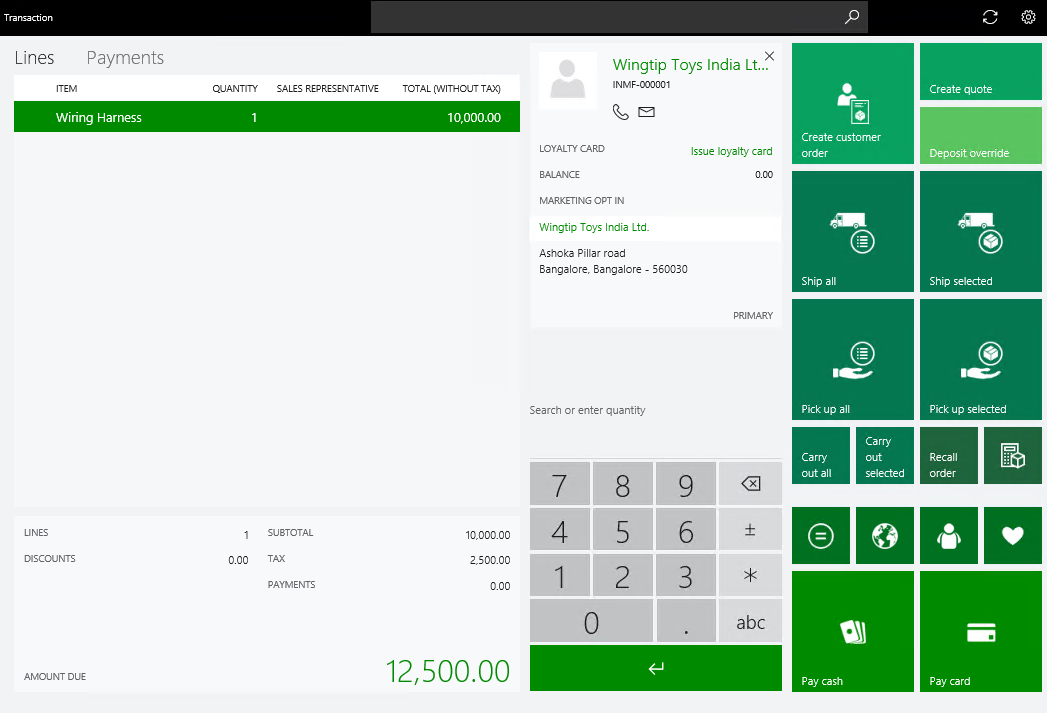The image size is (1047, 713).
Task: Click numpad key 5
Action: [x=622, y=529]
